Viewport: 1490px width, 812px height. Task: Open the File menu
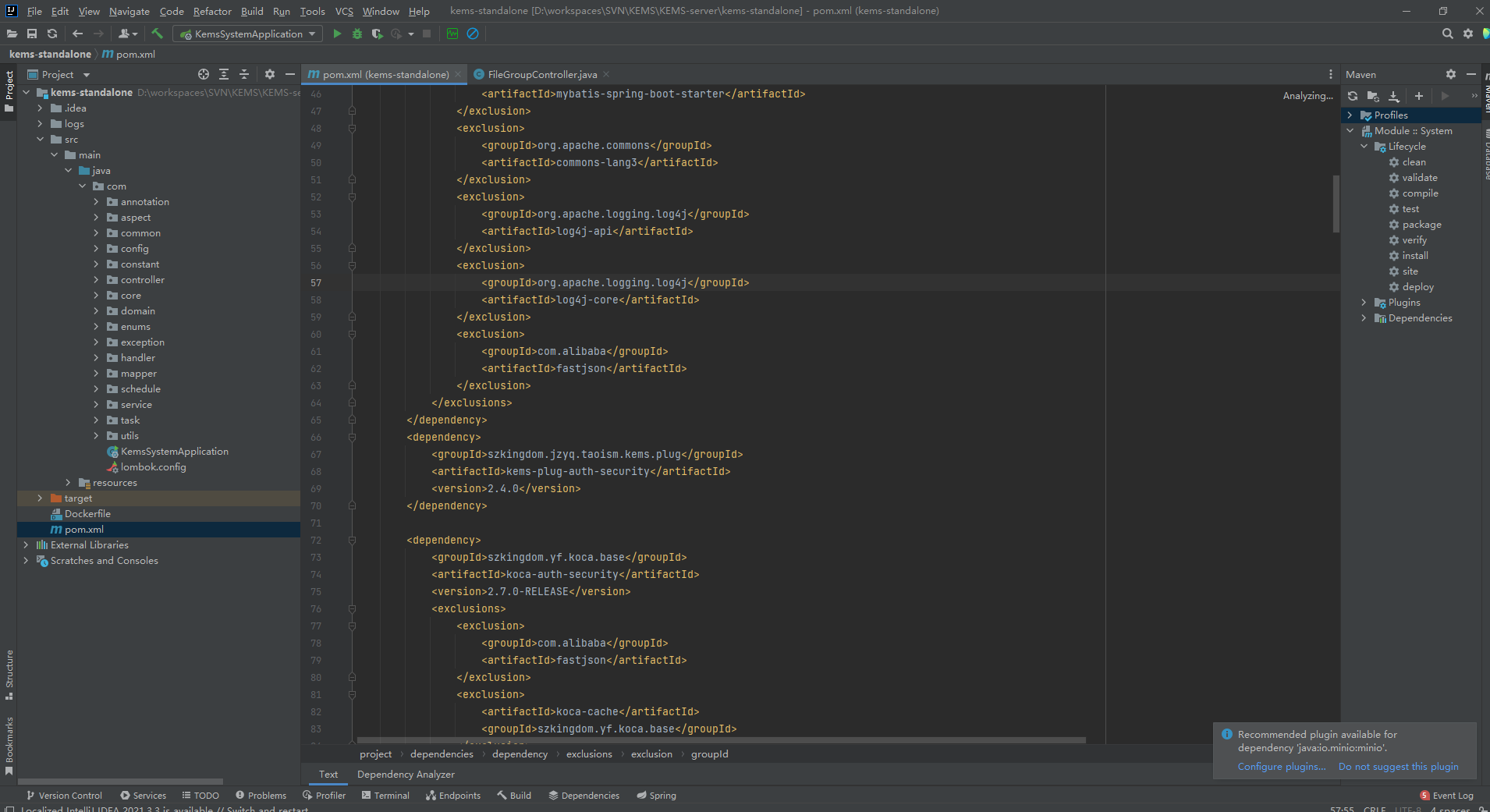[x=34, y=11]
